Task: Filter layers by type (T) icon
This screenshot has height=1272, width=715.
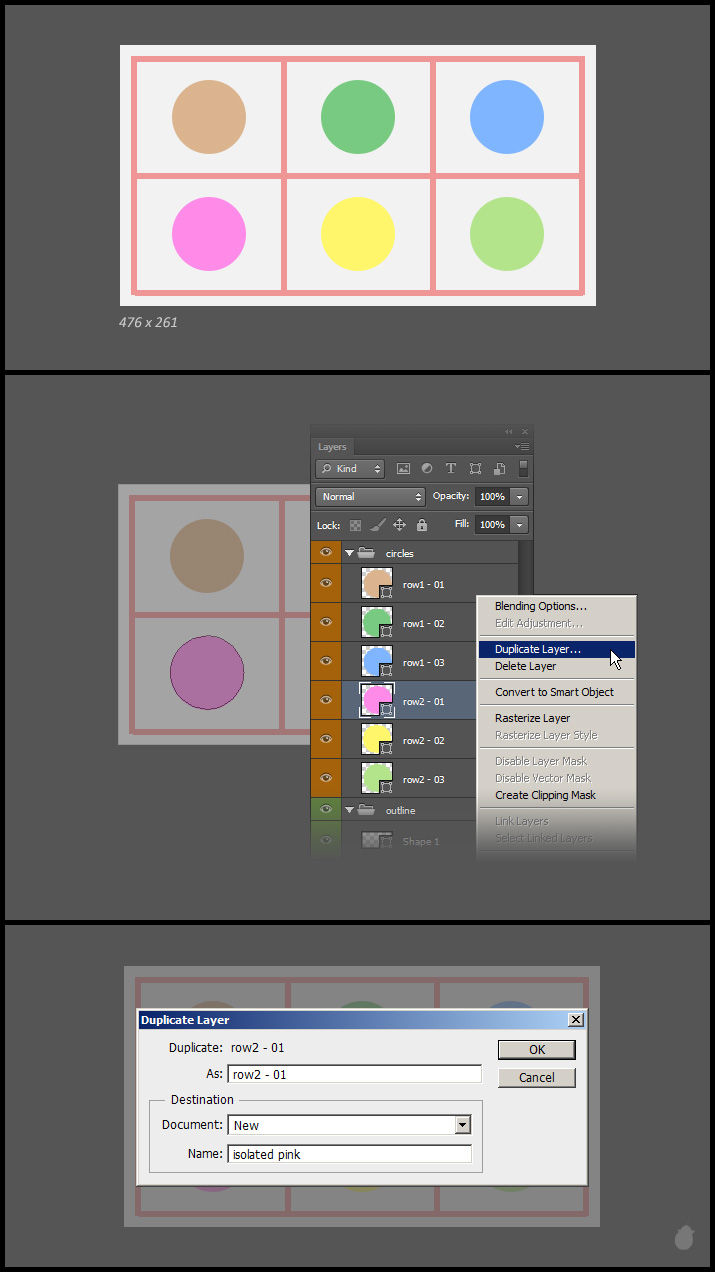Action: pos(451,468)
